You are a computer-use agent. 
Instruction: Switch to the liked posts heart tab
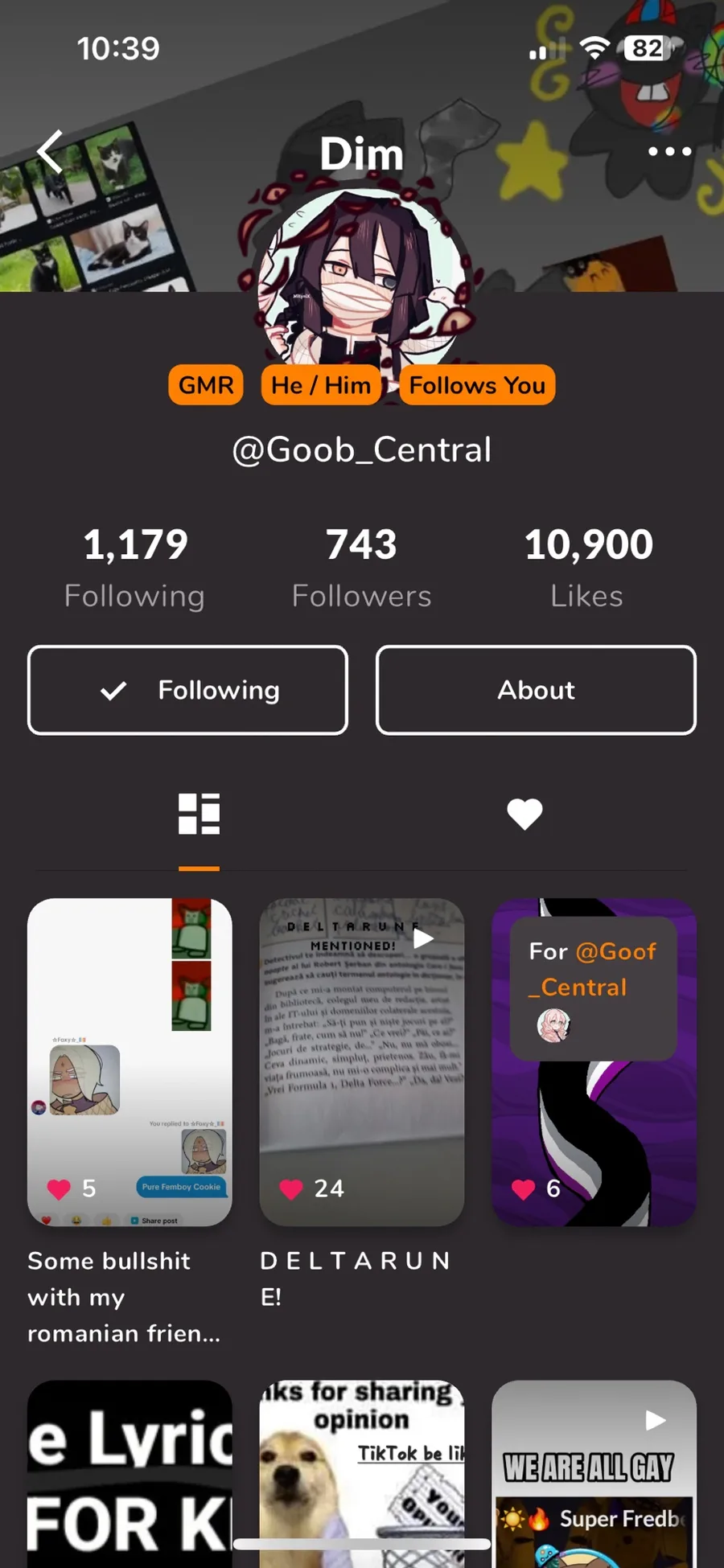tap(524, 814)
